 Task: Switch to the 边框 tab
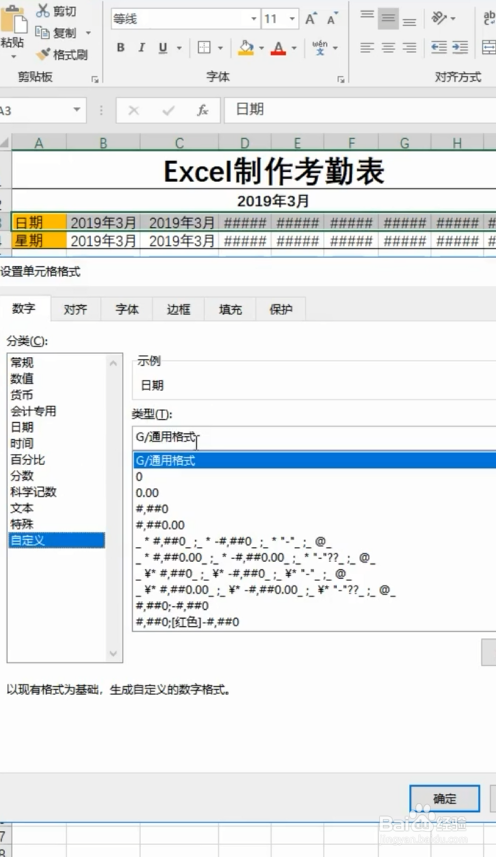tap(179, 309)
